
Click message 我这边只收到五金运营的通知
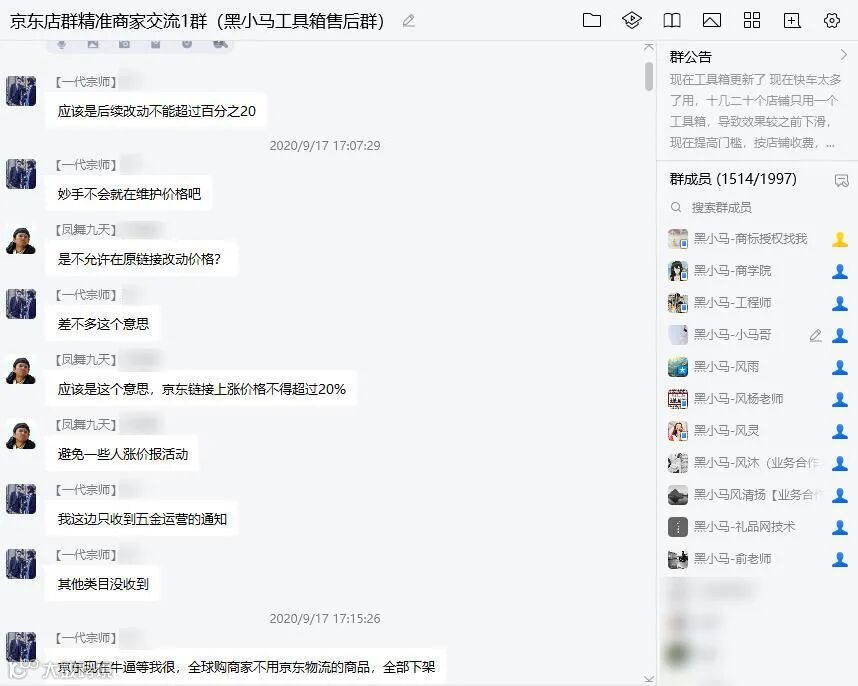(x=142, y=519)
